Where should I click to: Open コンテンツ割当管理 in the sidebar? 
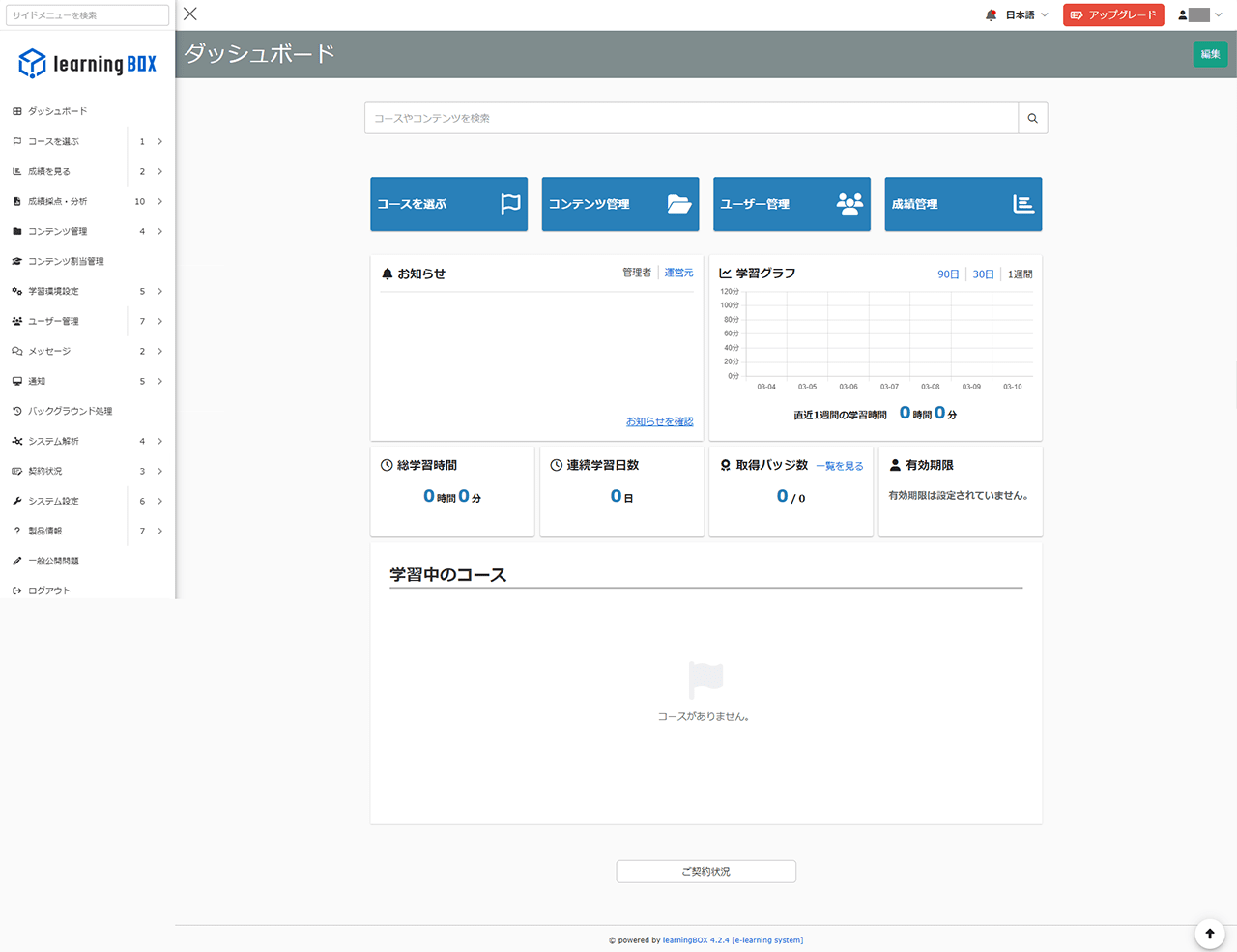pyautogui.click(x=68, y=261)
